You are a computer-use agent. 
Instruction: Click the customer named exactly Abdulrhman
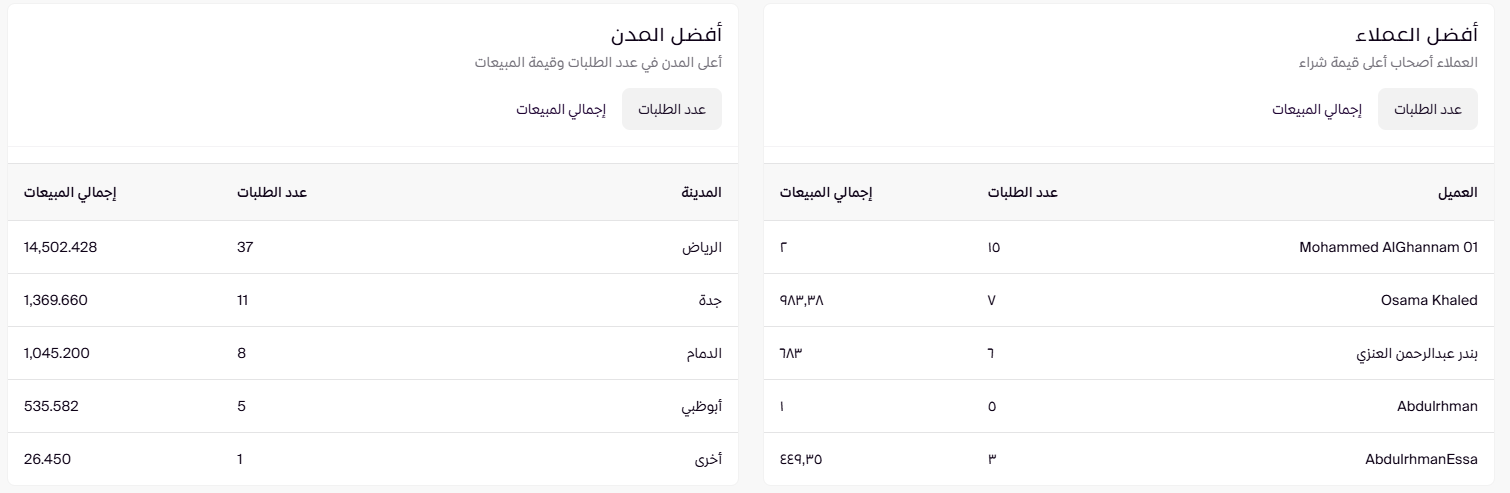(x=1438, y=406)
